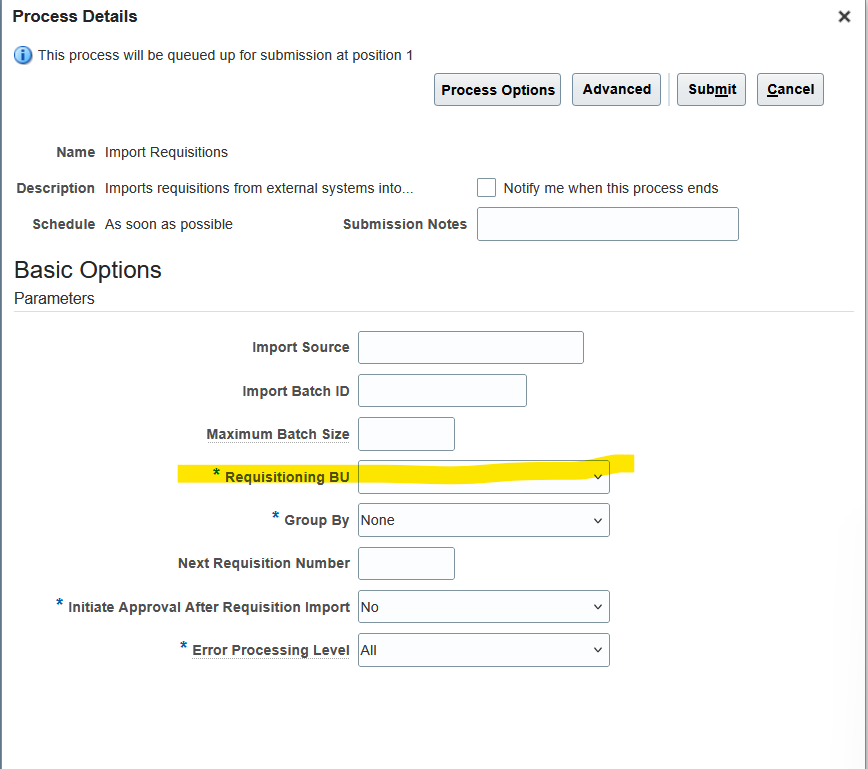Click the Maximum Batch Size label link

[x=277, y=434]
